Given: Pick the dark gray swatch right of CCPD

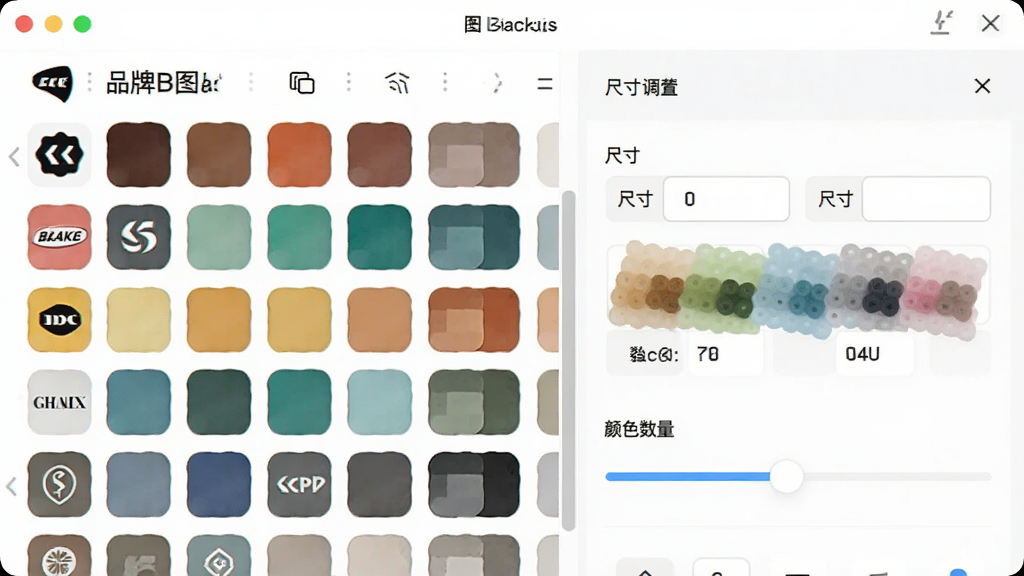Looking at the screenshot, I should tap(379, 485).
